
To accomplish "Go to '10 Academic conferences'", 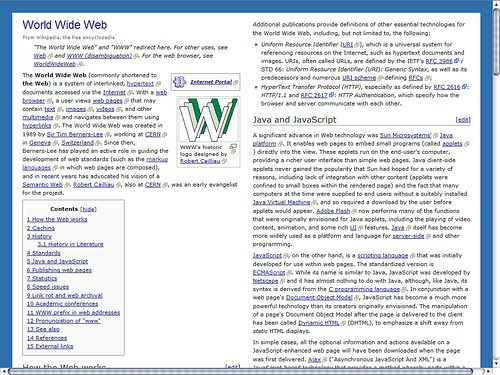I will (62, 304).
